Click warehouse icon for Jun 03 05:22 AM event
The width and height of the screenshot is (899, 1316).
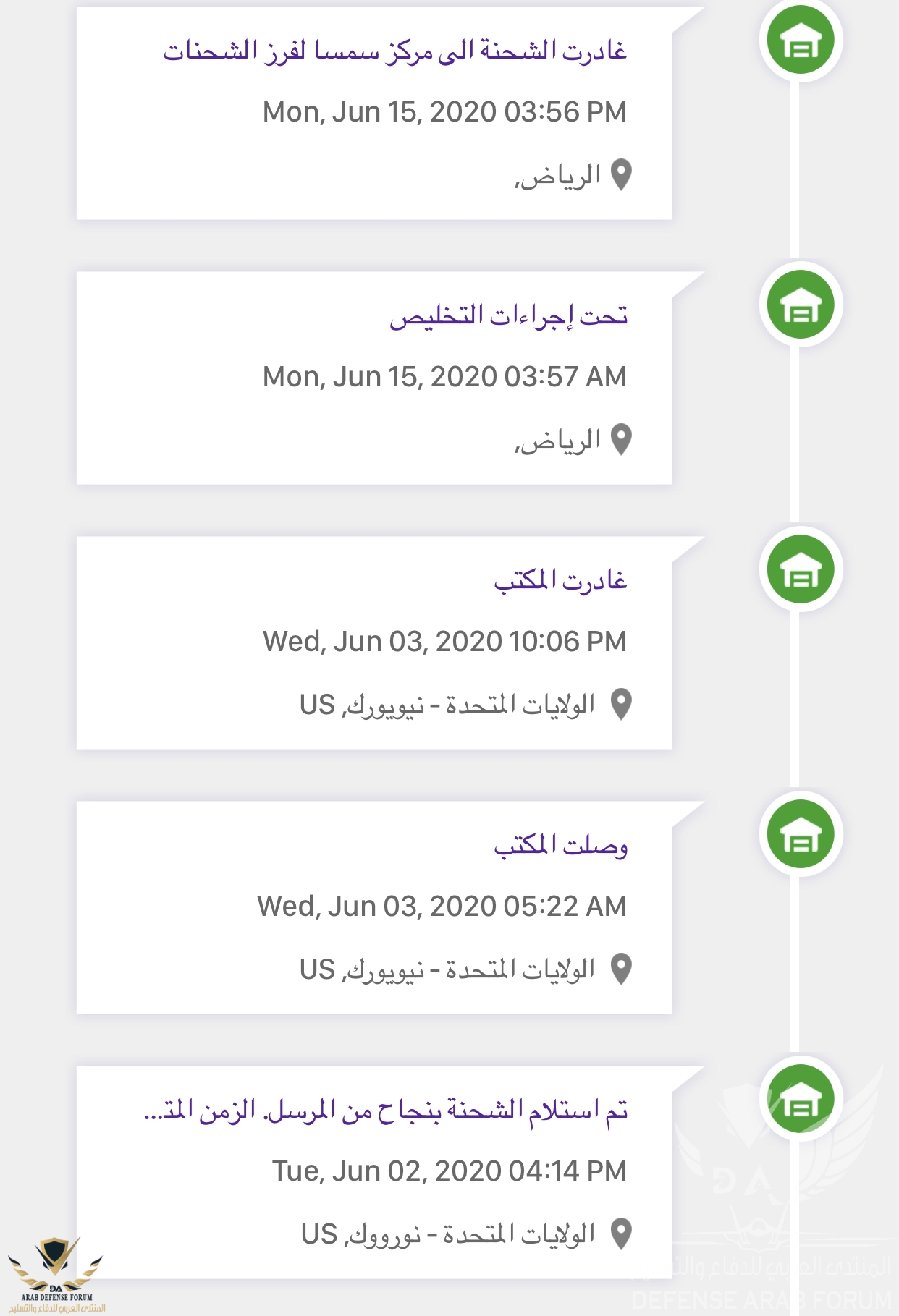click(801, 834)
